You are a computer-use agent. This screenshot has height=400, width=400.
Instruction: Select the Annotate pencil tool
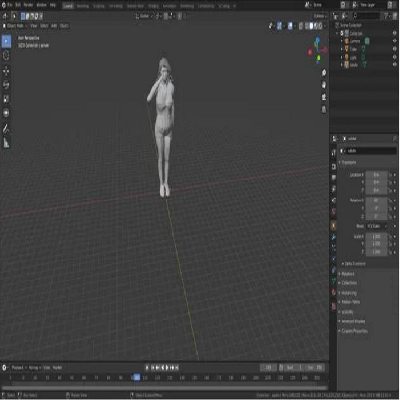point(6,129)
